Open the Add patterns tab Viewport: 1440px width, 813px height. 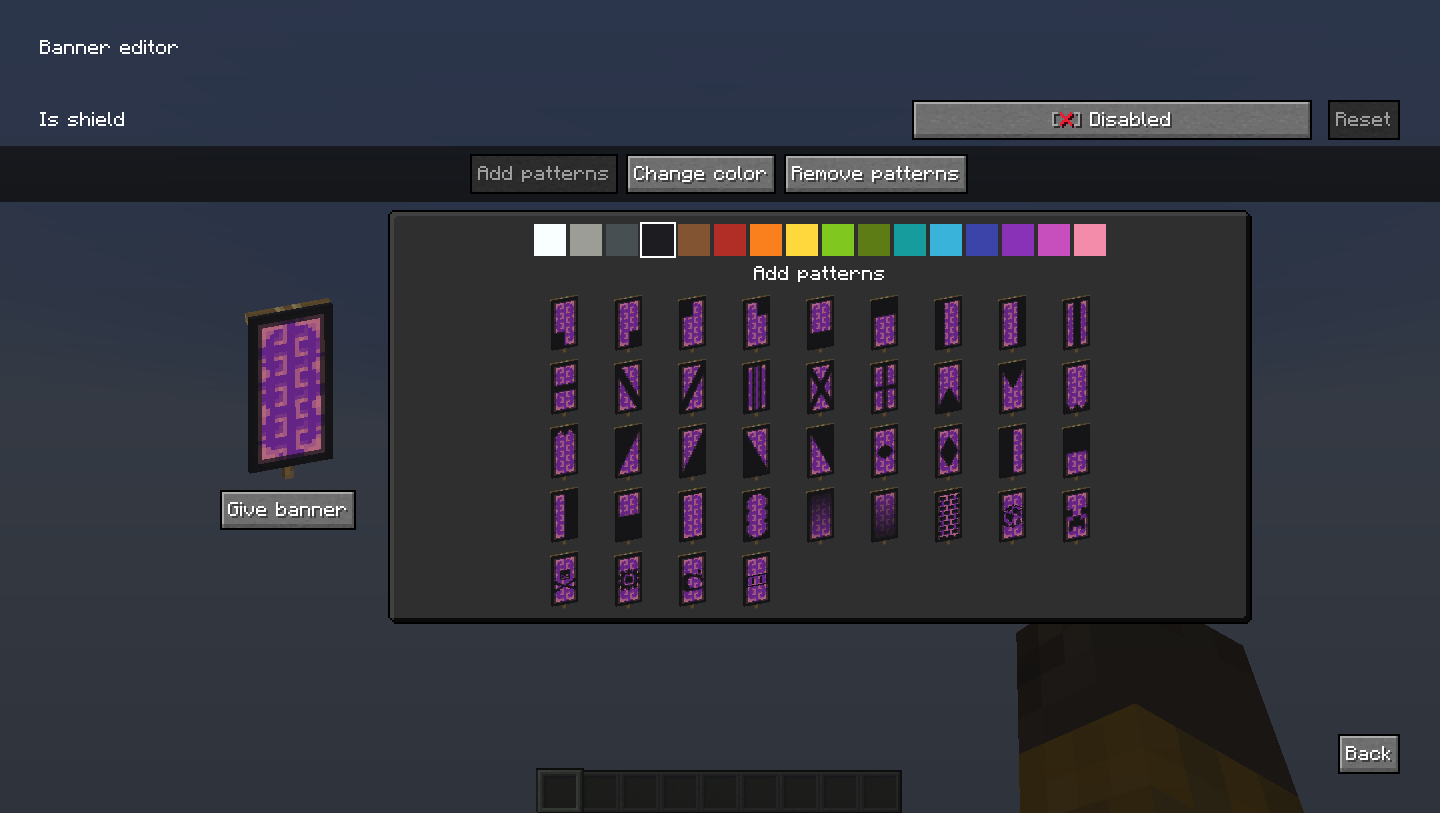coord(543,174)
